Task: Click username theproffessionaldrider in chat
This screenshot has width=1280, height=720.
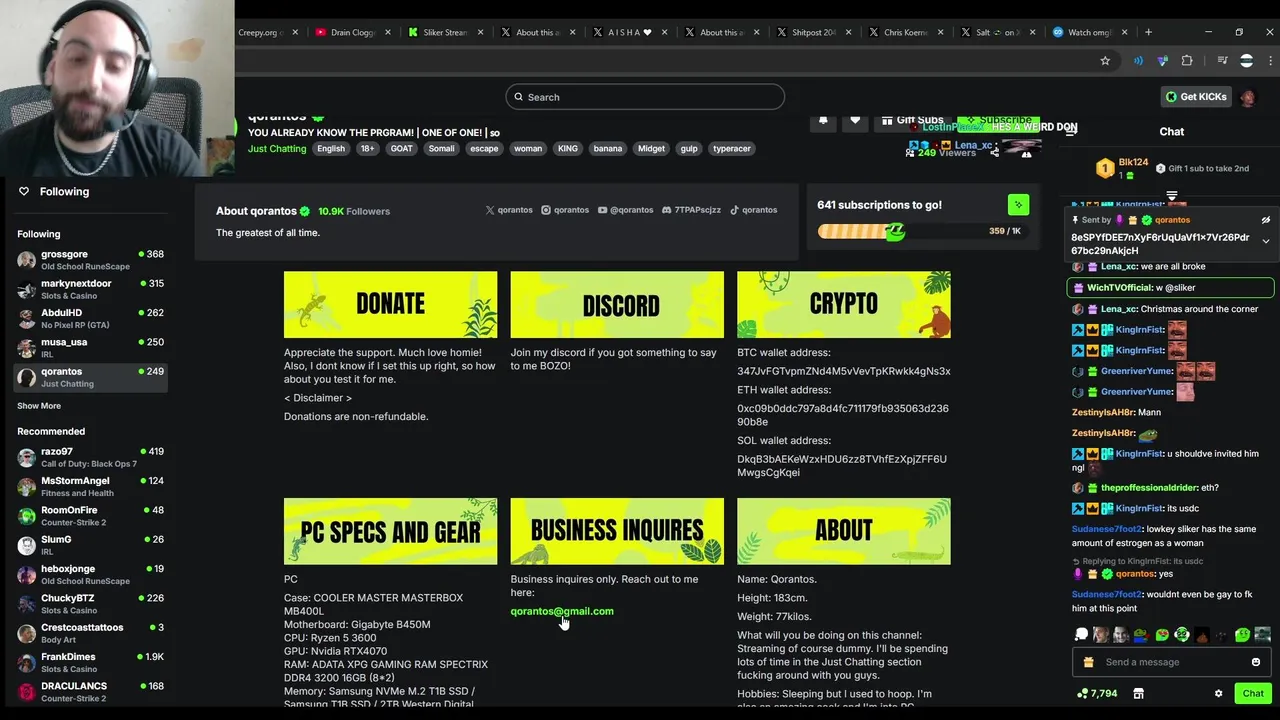Action: (x=1146, y=488)
